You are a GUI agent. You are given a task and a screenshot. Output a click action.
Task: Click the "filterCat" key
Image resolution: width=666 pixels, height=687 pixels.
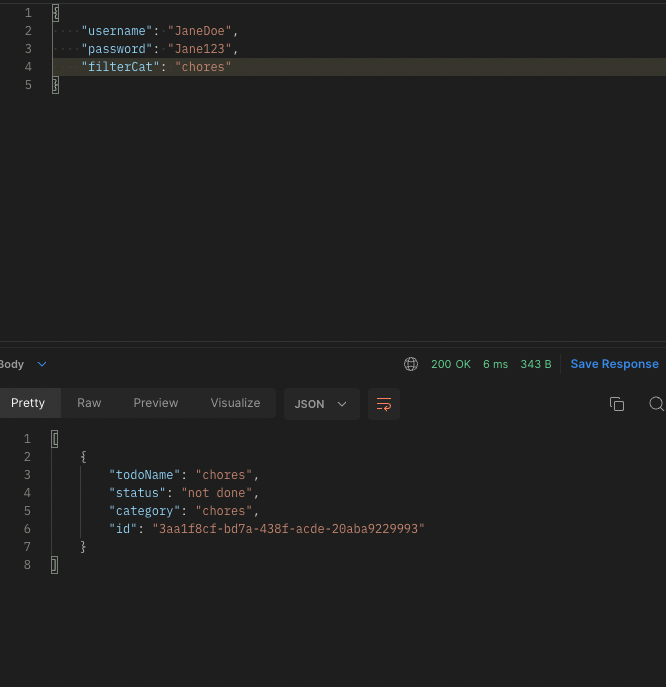click(x=120, y=67)
